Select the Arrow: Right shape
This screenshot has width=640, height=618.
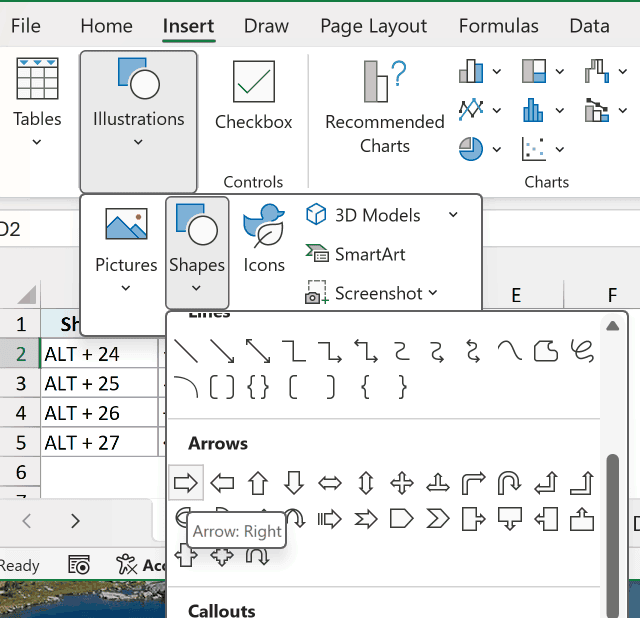point(186,483)
